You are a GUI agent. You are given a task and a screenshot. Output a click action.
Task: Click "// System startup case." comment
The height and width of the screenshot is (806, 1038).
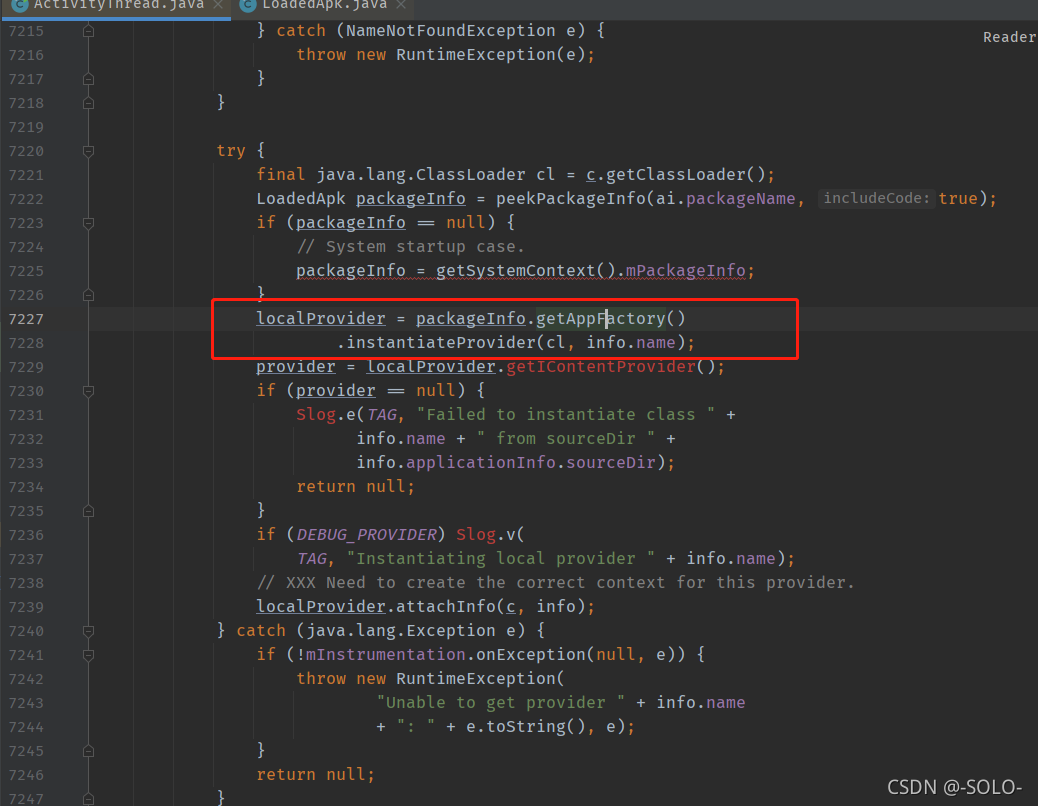pyautogui.click(x=410, y=247)
